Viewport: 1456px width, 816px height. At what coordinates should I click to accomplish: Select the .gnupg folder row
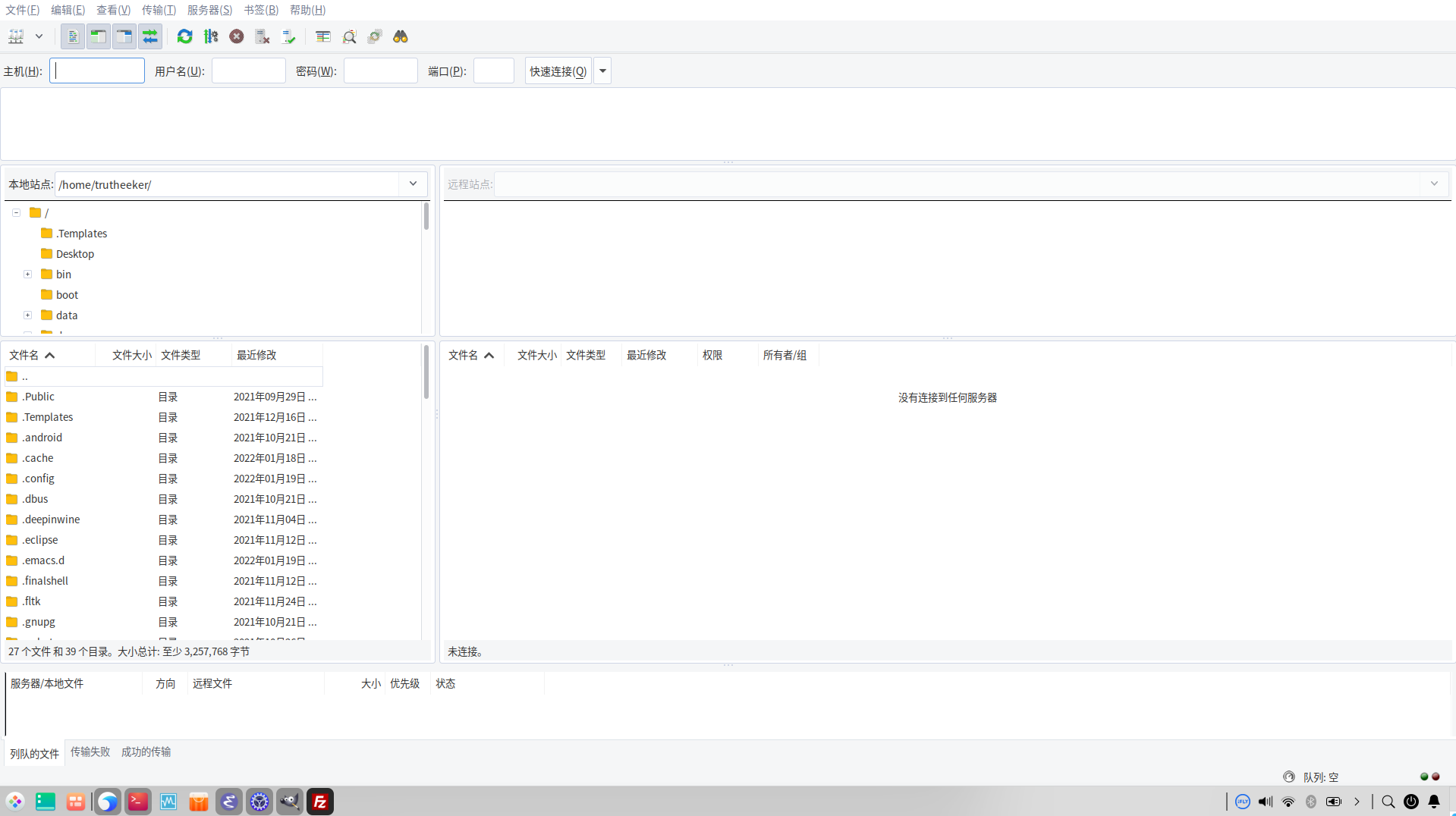click(164, 622)
